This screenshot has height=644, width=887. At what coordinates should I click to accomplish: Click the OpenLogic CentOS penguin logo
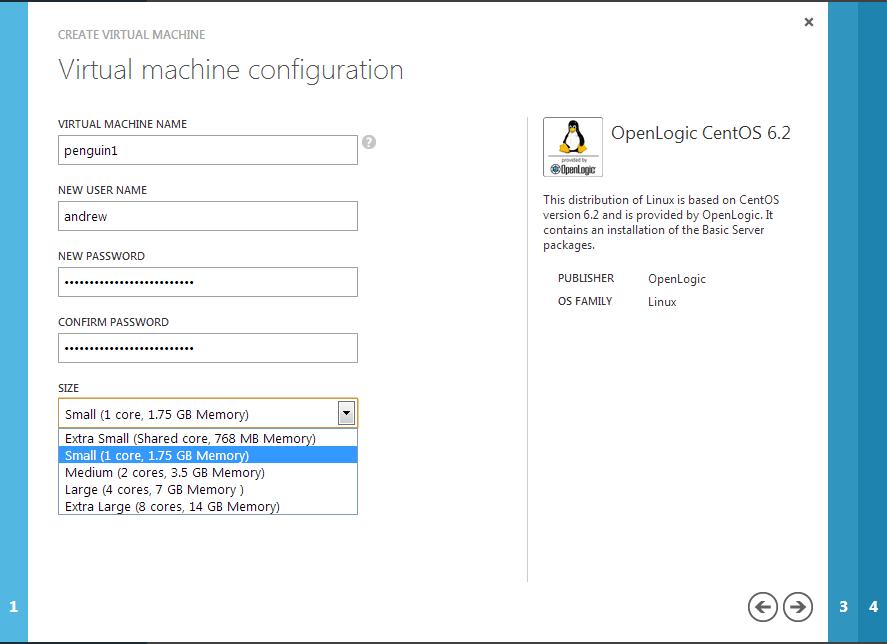point(572,147)
